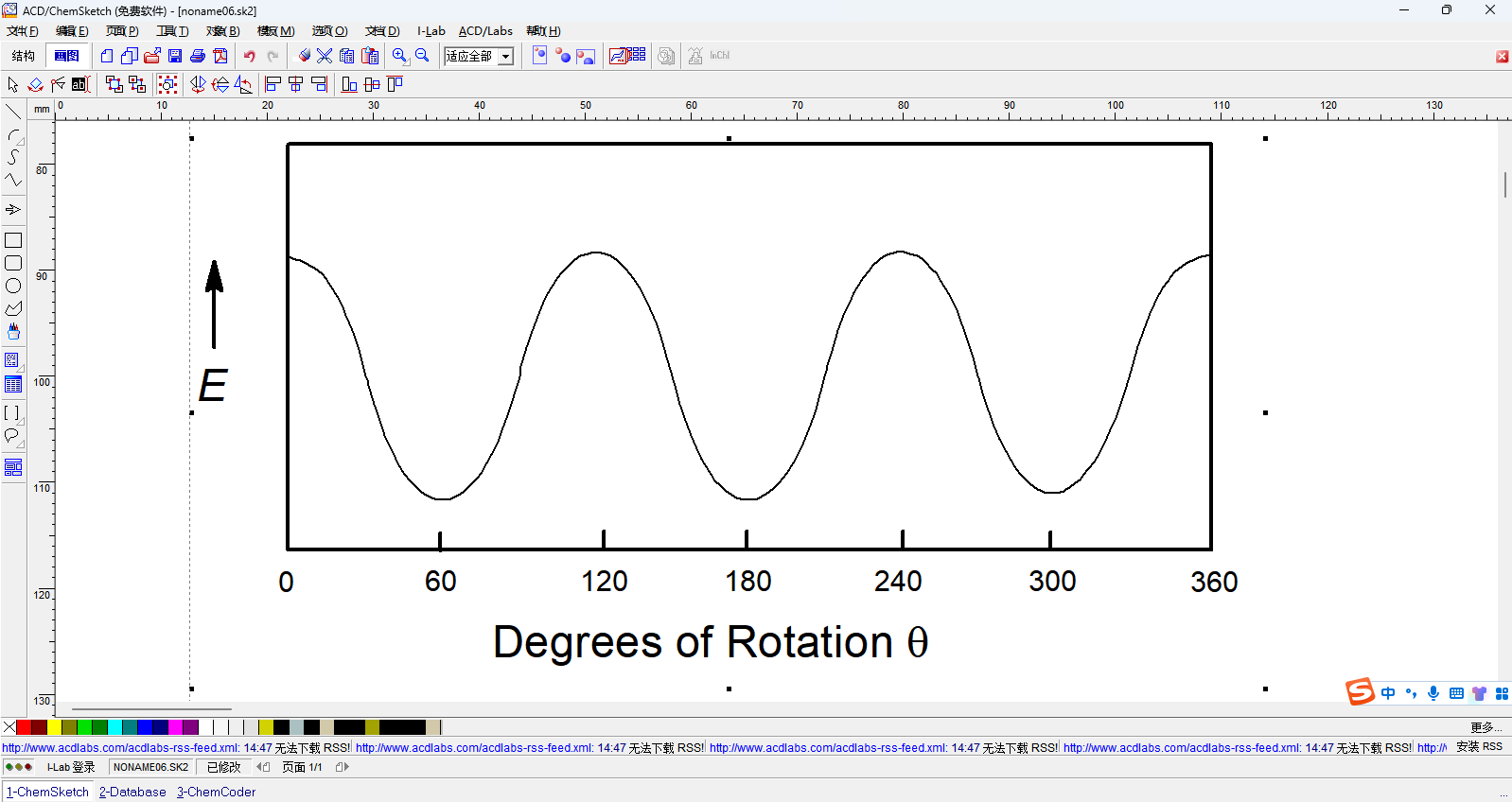Click the New Page icon
This screenshot has width=1512, height=802.
pyautogui.click(x=107, y=57)
